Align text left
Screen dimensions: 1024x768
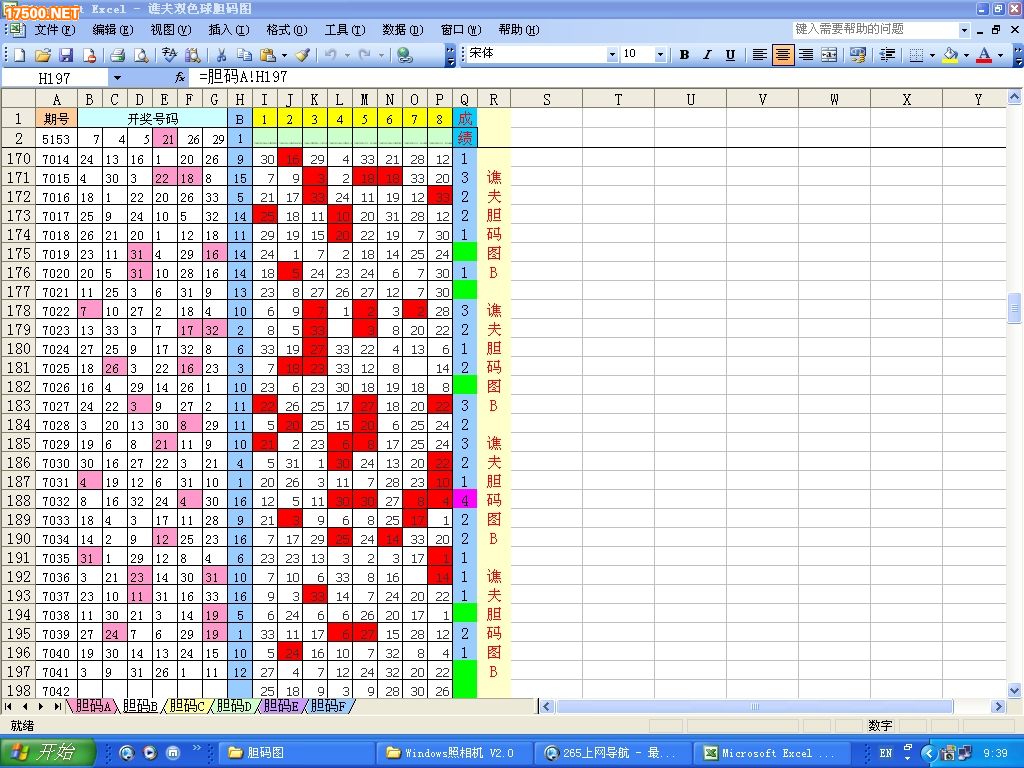[x=759, y=55]
